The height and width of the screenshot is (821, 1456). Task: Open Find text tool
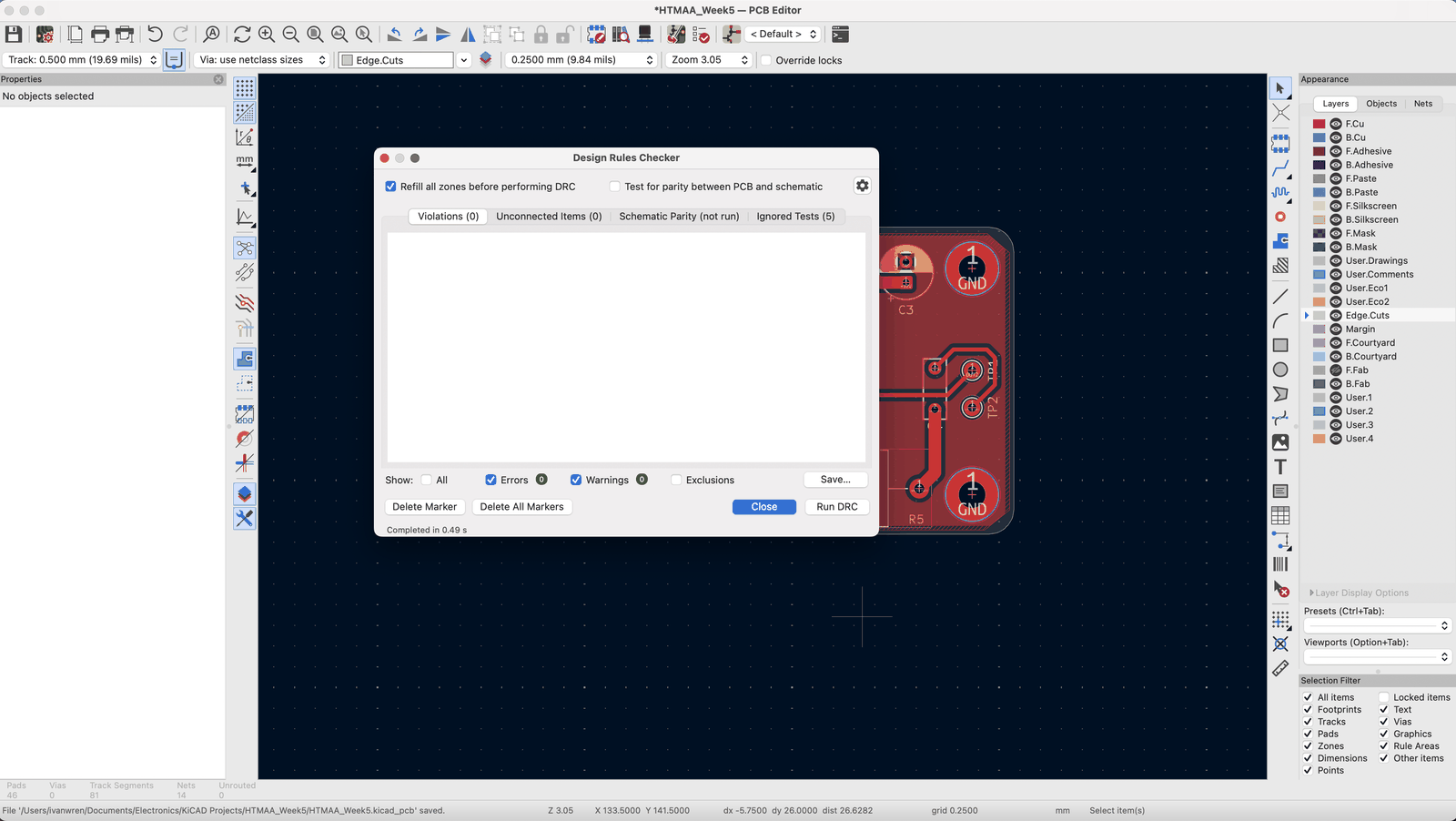click(x=211, y=35)
